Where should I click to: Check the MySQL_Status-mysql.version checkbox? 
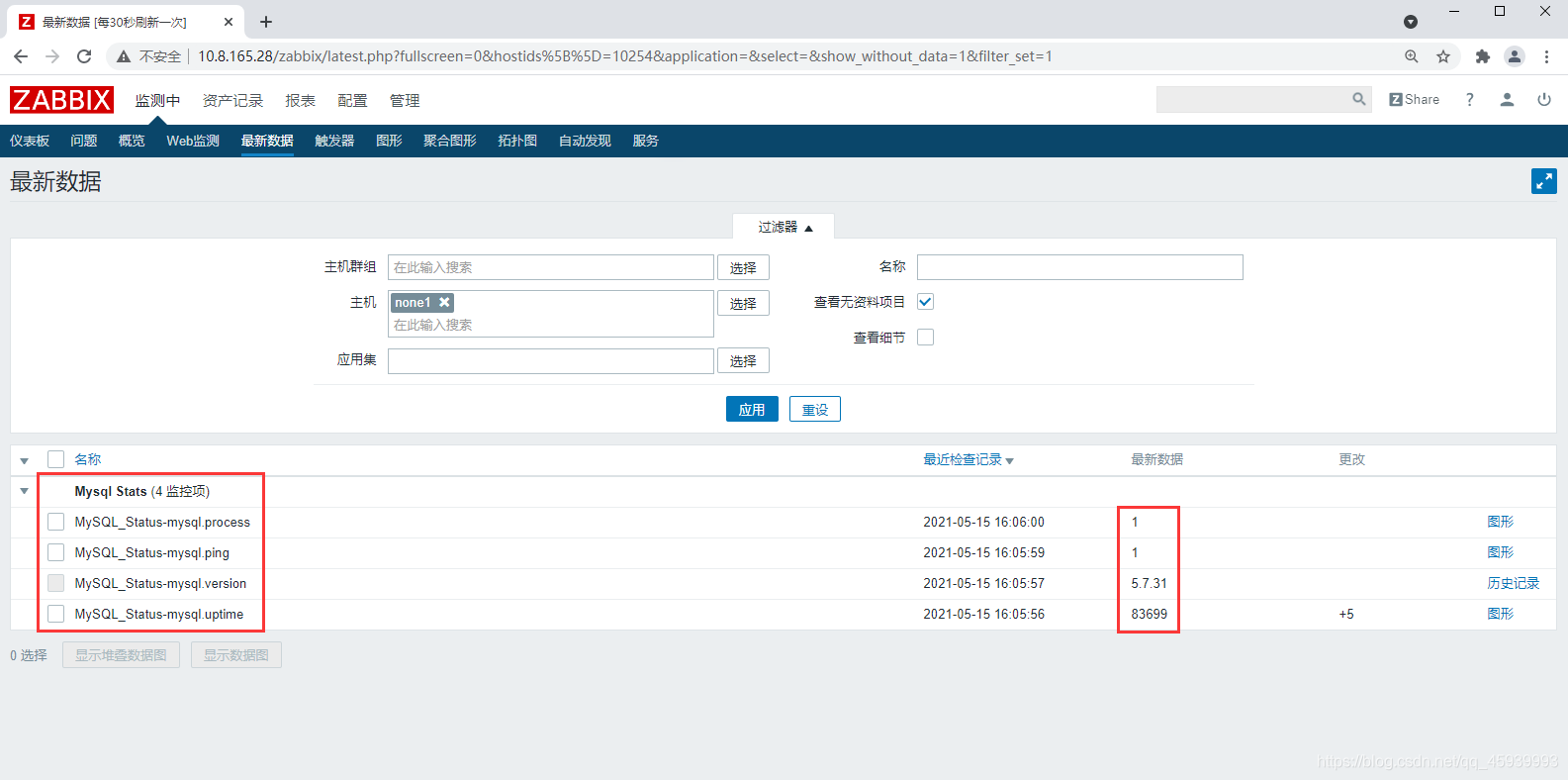[x=55, y=583]
